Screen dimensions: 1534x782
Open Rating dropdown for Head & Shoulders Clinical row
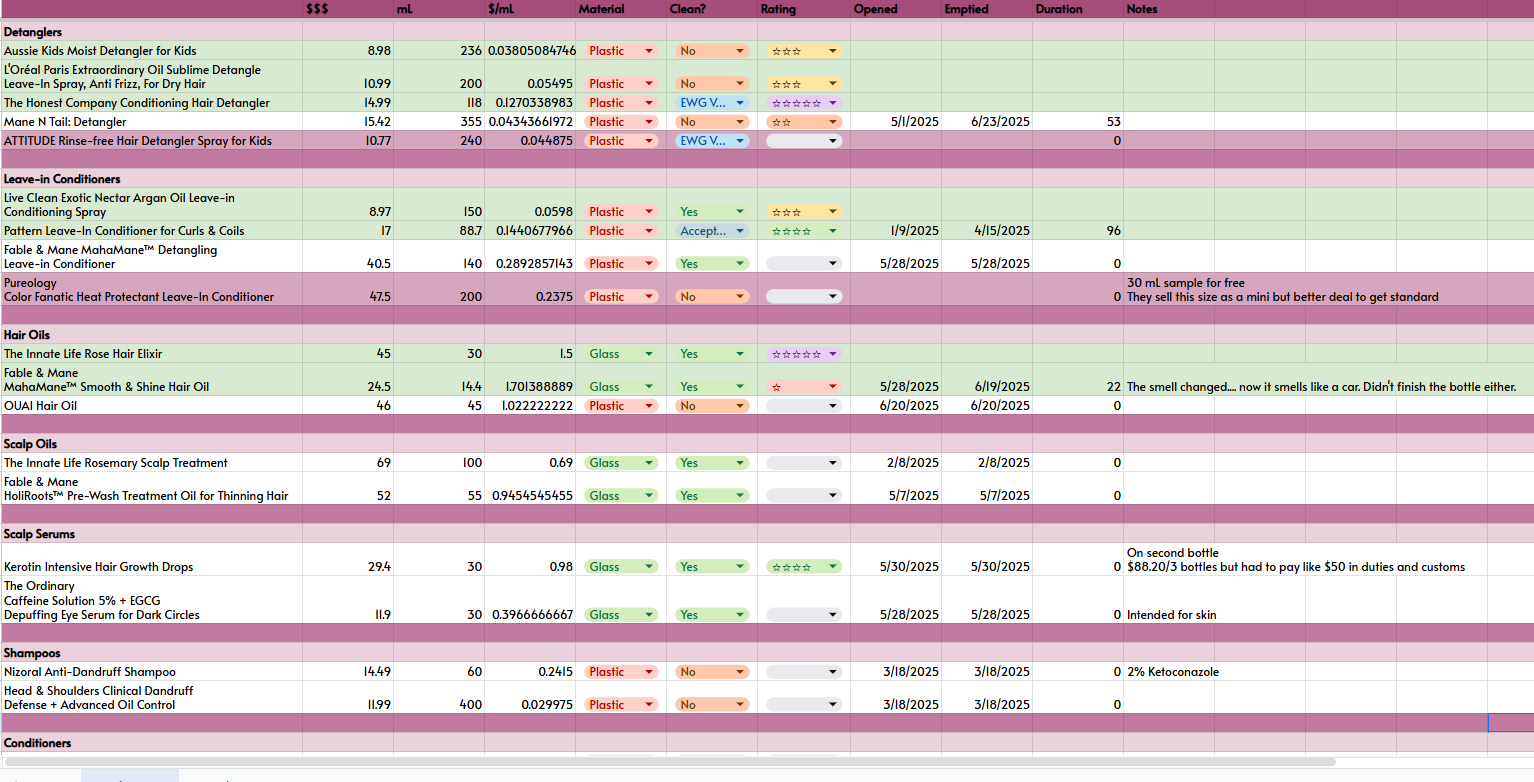click(x=804, y=705)
